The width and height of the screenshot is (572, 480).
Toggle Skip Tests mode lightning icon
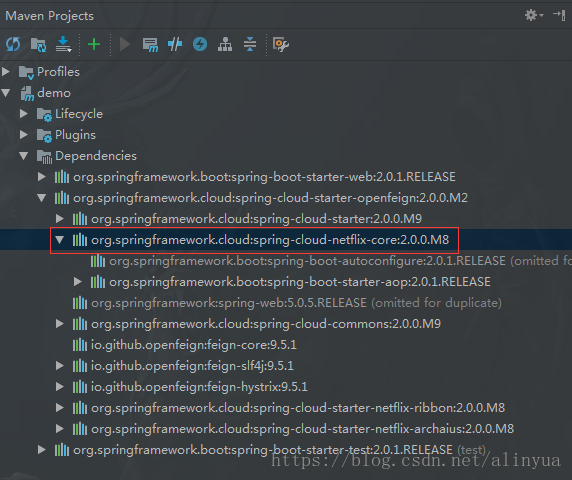pos(200,44)
